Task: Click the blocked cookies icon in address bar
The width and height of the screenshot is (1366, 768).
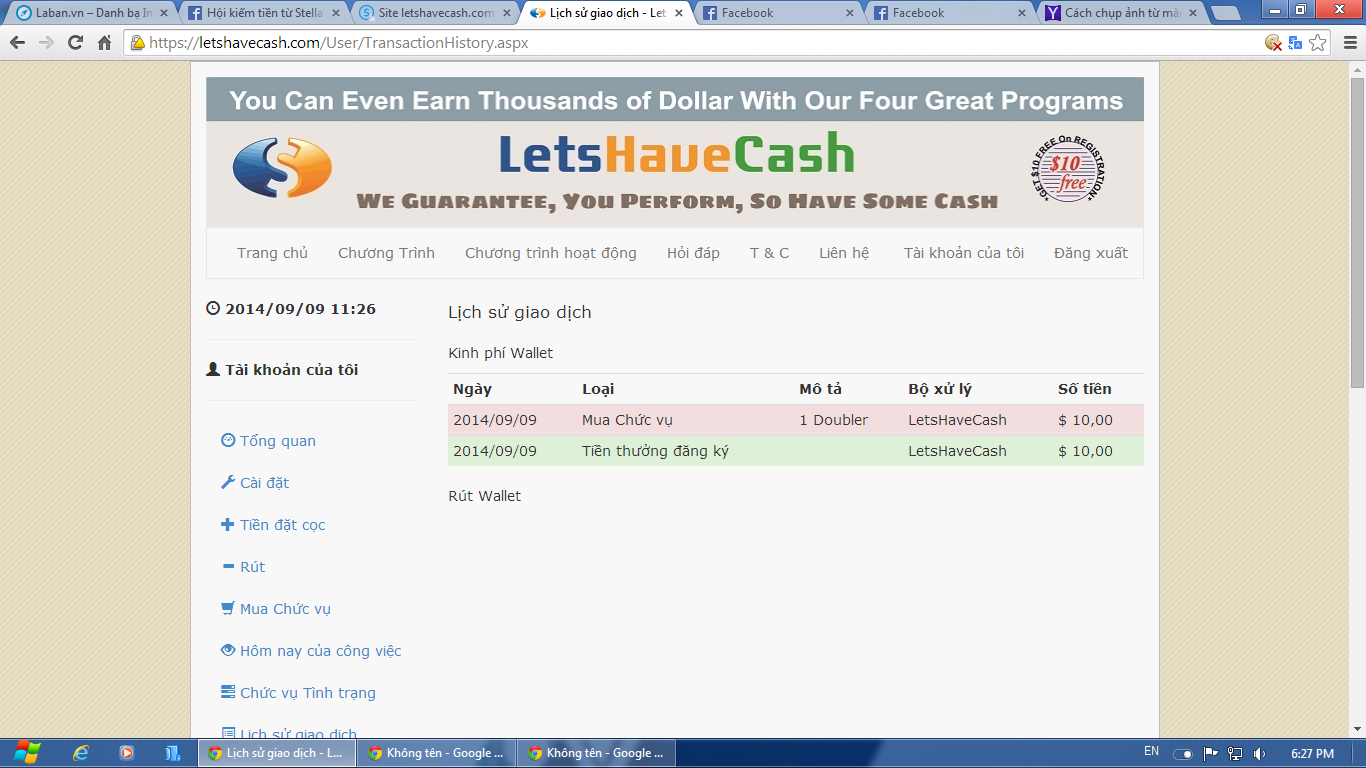Action: click(x=1273, y=43)
